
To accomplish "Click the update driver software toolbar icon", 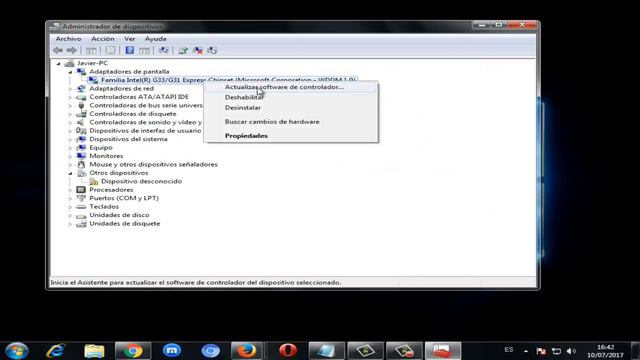I will (183, 51).
